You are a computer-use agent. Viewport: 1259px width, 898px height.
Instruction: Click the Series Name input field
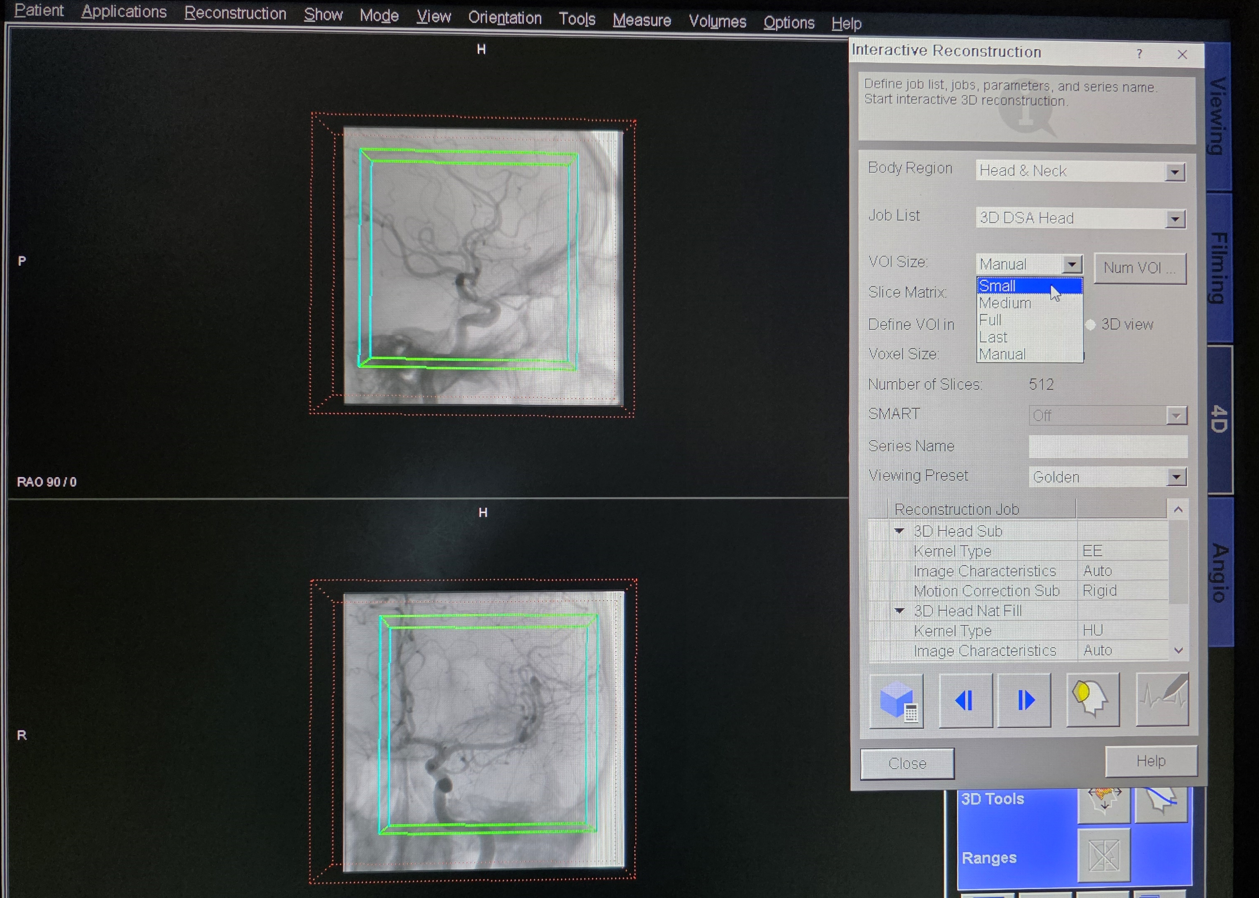pos(1107,446)
